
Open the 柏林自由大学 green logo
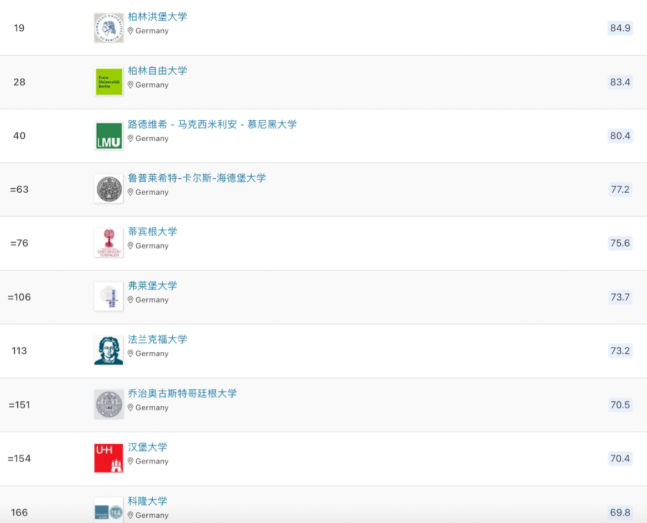click(109, 82)
